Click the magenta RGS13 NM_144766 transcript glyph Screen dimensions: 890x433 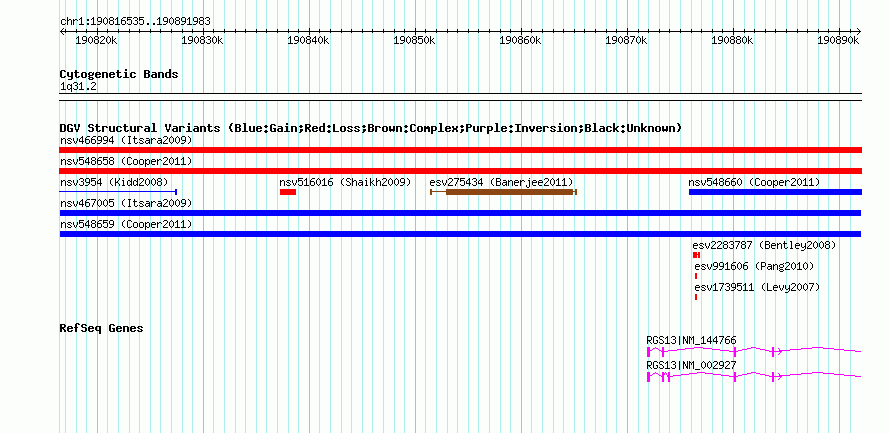[754, 352]
